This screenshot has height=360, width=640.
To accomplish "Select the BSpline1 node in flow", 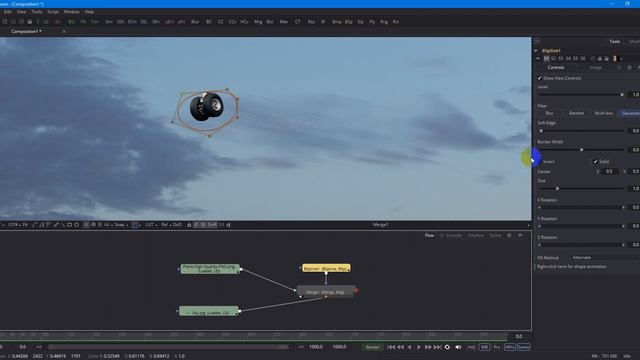I will pos(326,268).
